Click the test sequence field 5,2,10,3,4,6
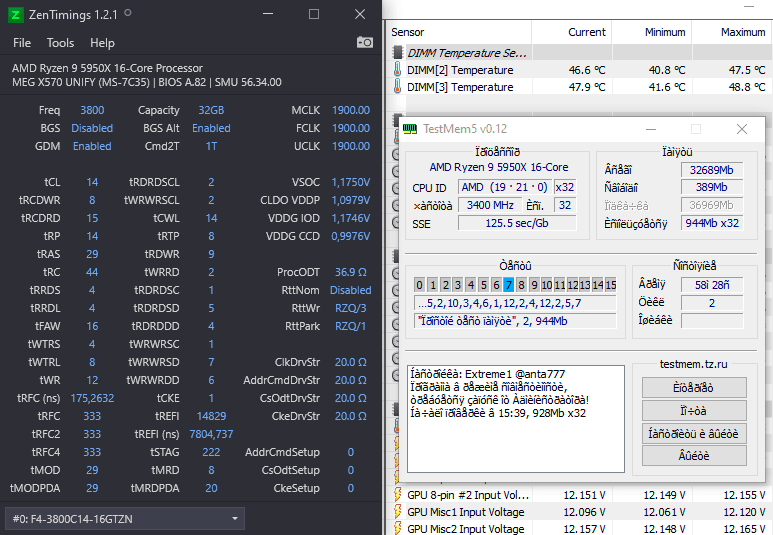 coord(515,303)
